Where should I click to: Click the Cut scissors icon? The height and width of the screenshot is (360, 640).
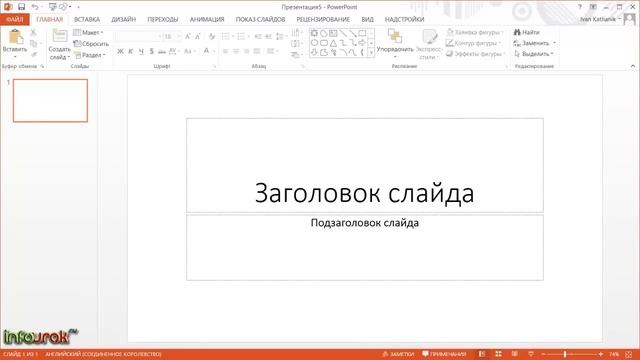33,32
